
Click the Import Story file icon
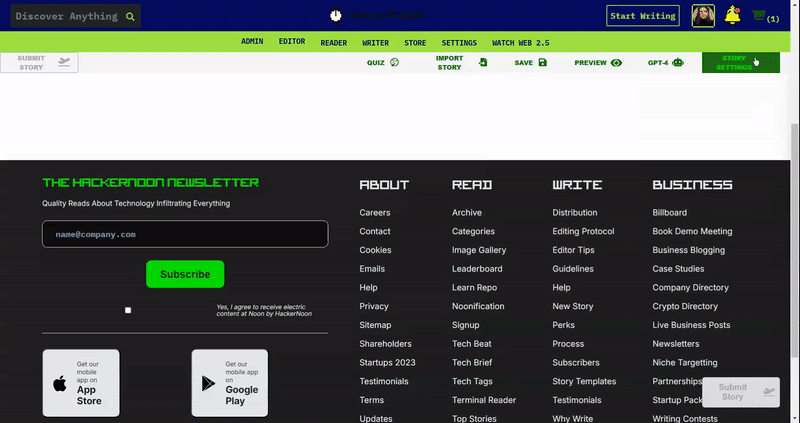(483, 62)
